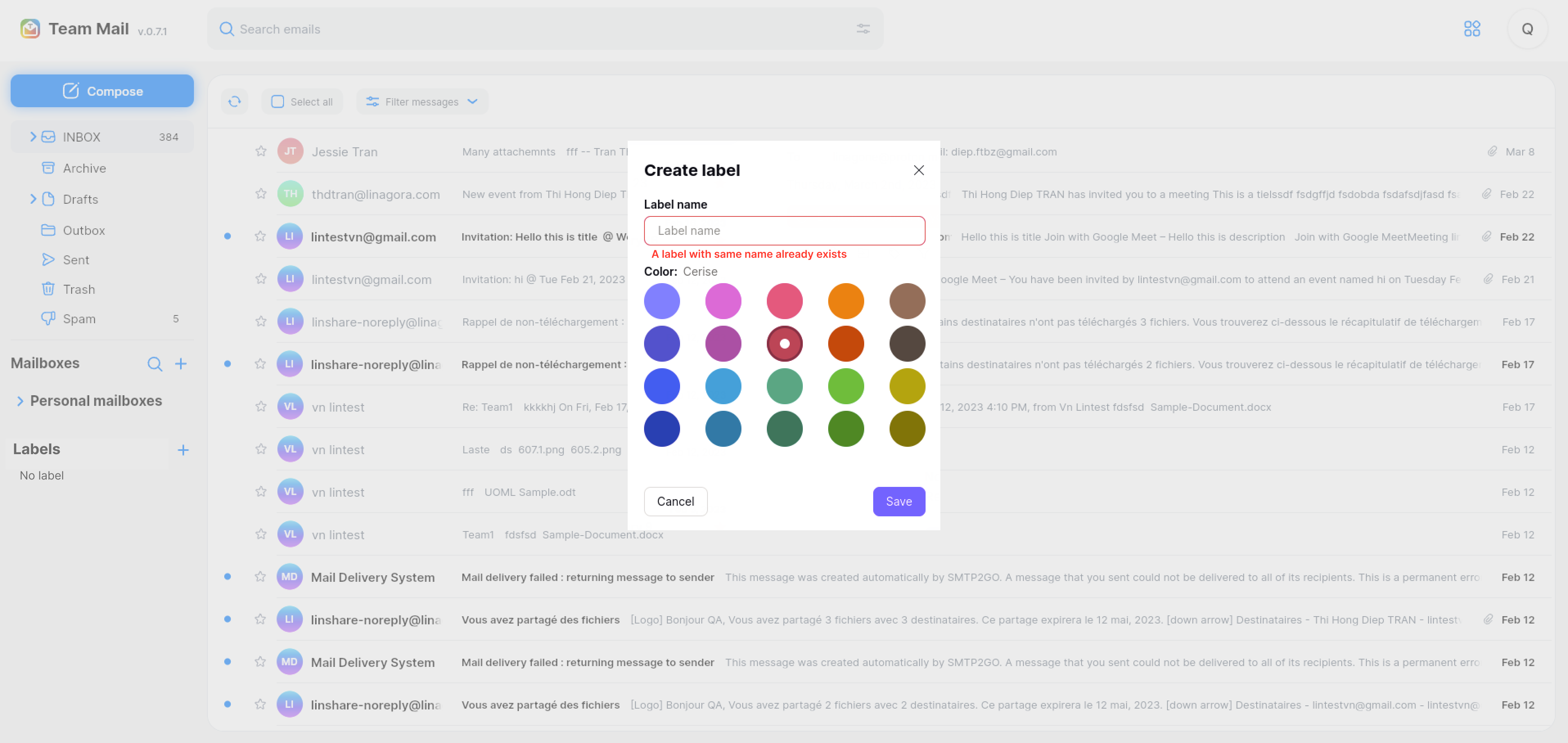The height and width of the screenshot is (743, 1568).
Task: Click the Cancel button in dialog
Action: 675,502
